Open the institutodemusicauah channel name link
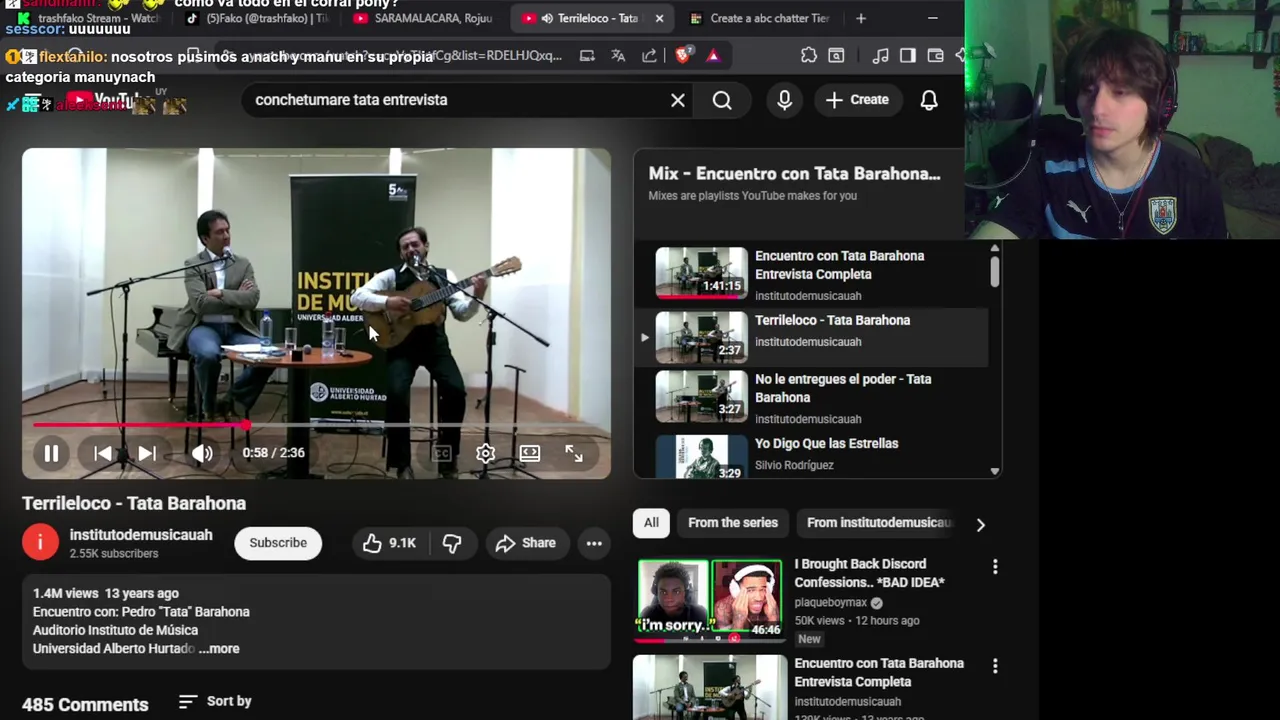This screenshot has width=1280, height=720. tap(141, 535)
